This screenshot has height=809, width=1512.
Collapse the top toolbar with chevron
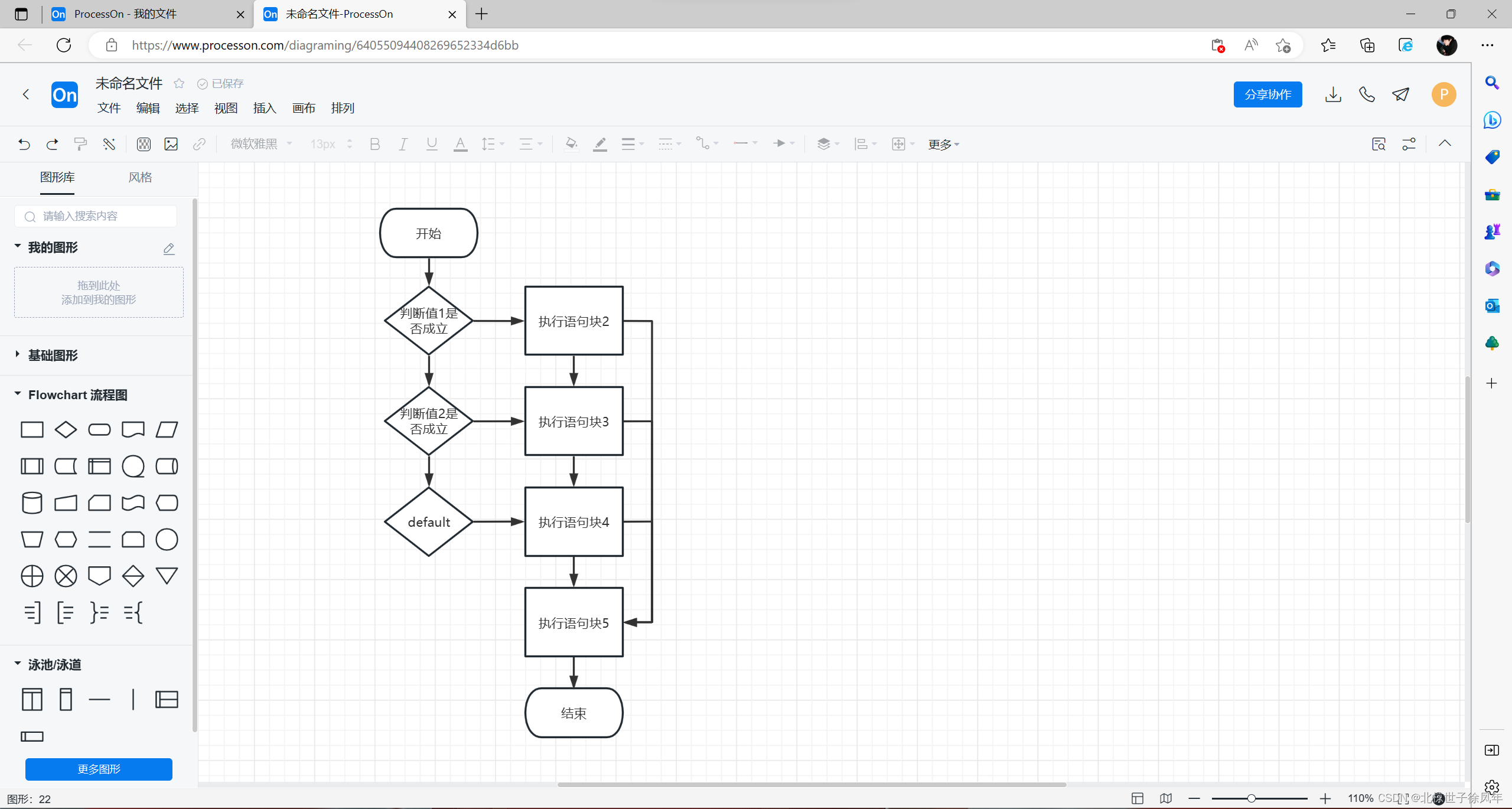[1445, 143]
